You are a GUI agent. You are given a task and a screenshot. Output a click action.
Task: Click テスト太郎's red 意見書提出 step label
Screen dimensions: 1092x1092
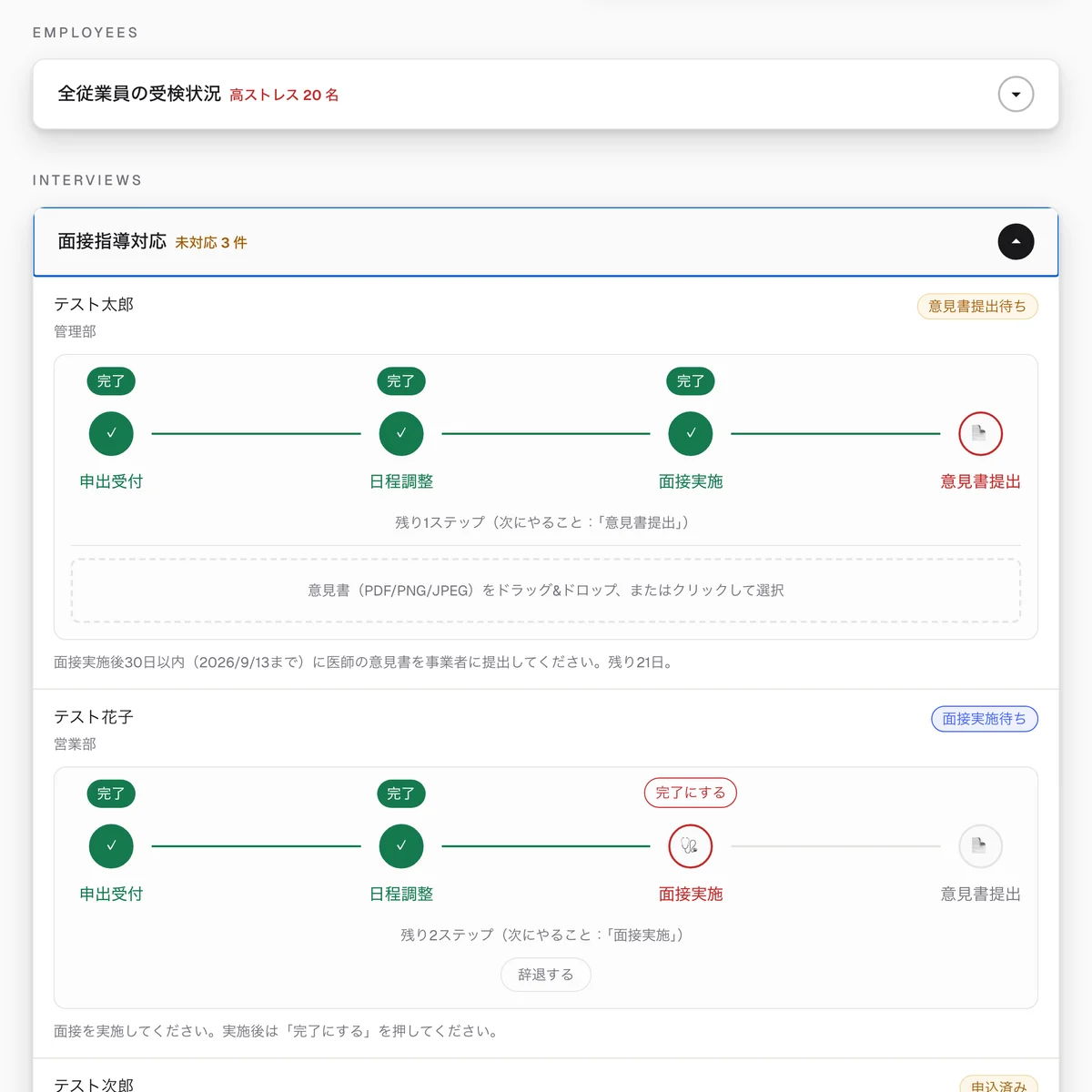coord(980,481)
